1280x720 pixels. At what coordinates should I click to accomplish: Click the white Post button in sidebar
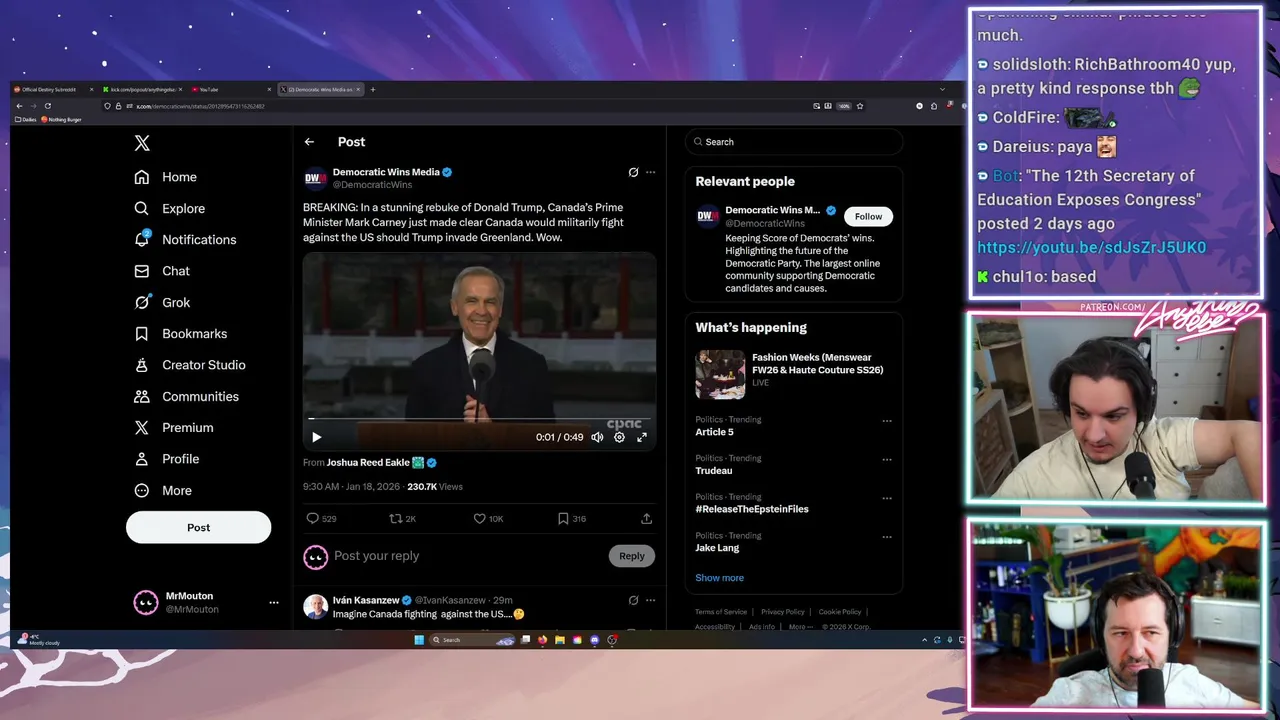[x=198, y=527]
